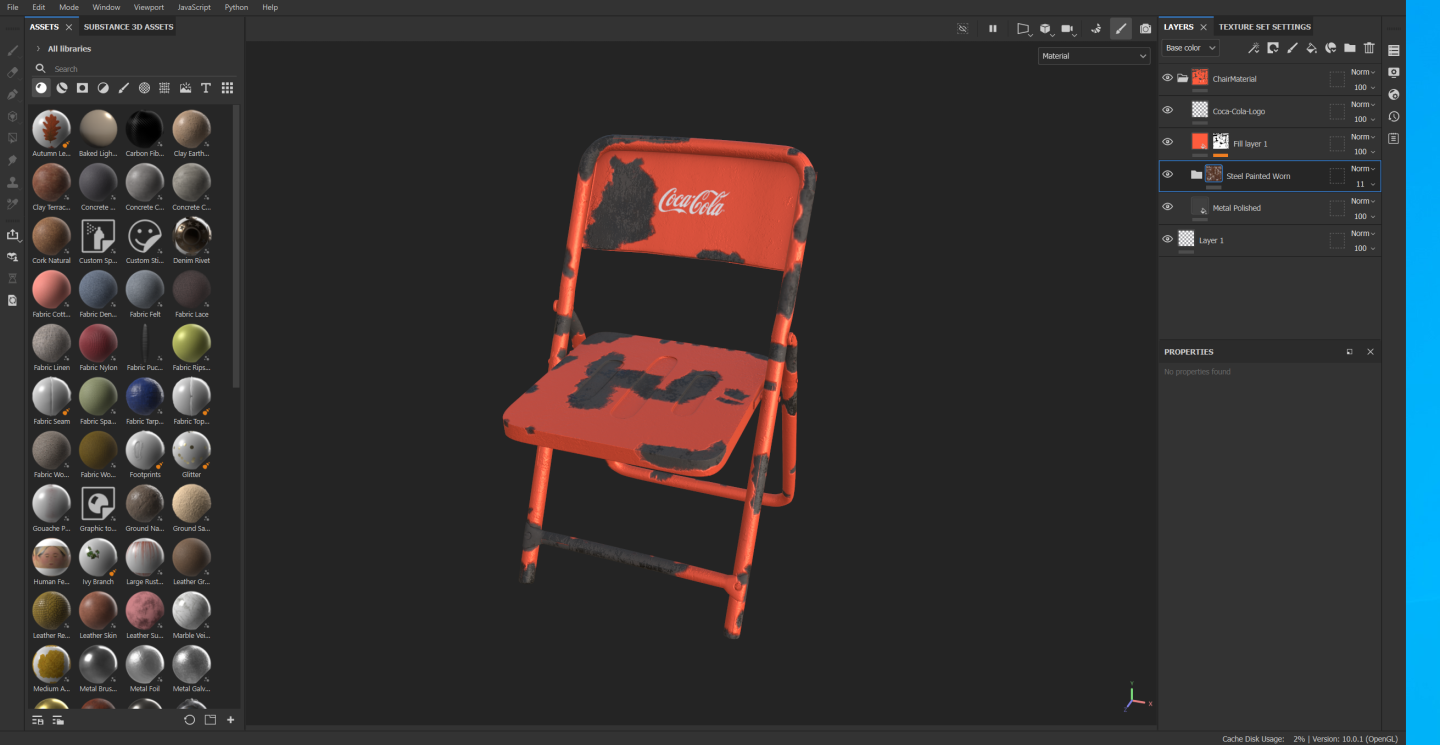The width and height of the screenshot is (1440, 745).
Task: Select the Clone stamp tool
Action: pyautogui.click(x=13, y=182)
